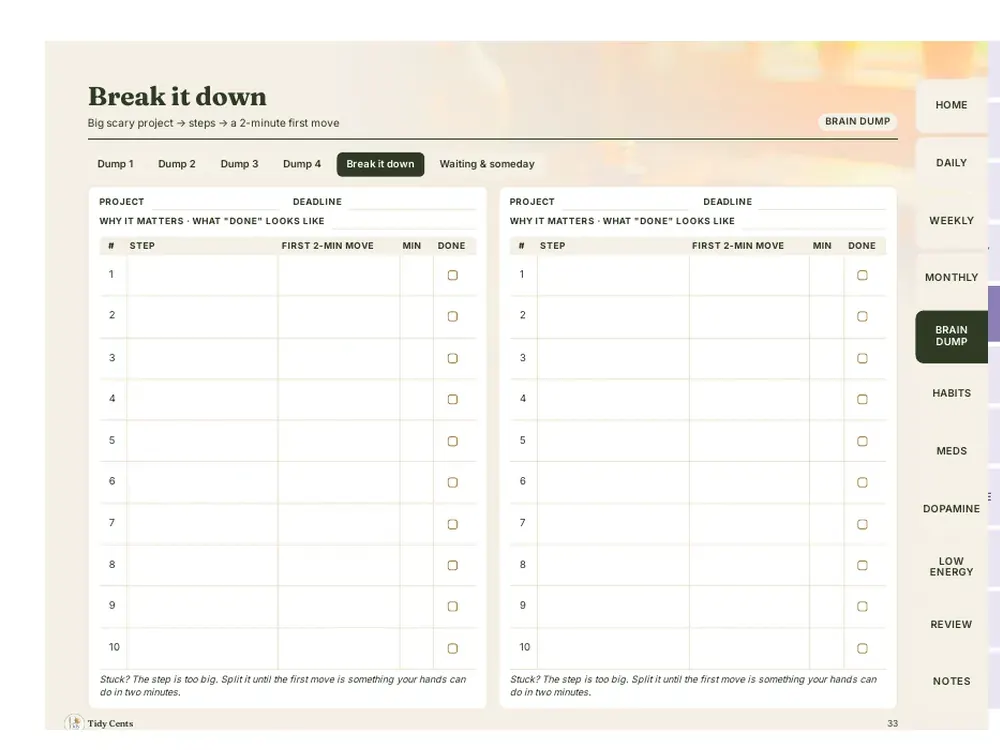Click the page number 33
Image resolution: width=1000 pixels, height=750 pixels.
pos(892,723)
